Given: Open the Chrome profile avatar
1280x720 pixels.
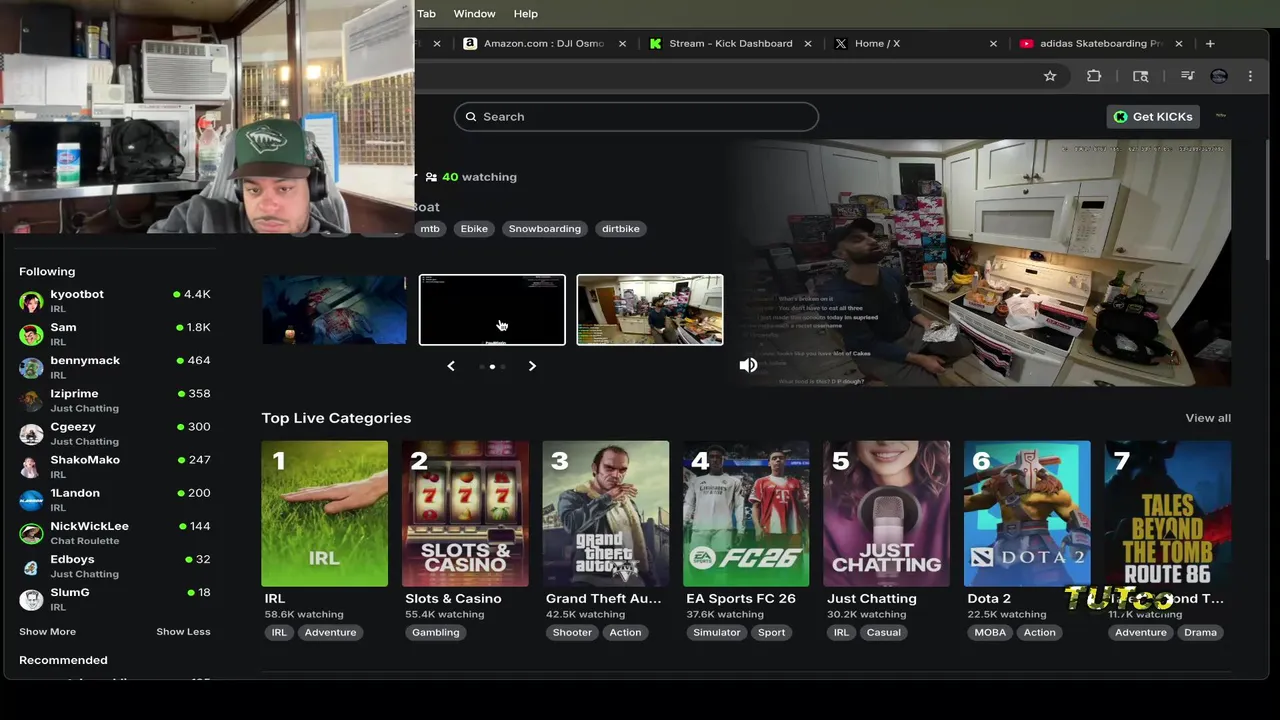Looking at the screenshot, I should click(x=1219, y=76).
